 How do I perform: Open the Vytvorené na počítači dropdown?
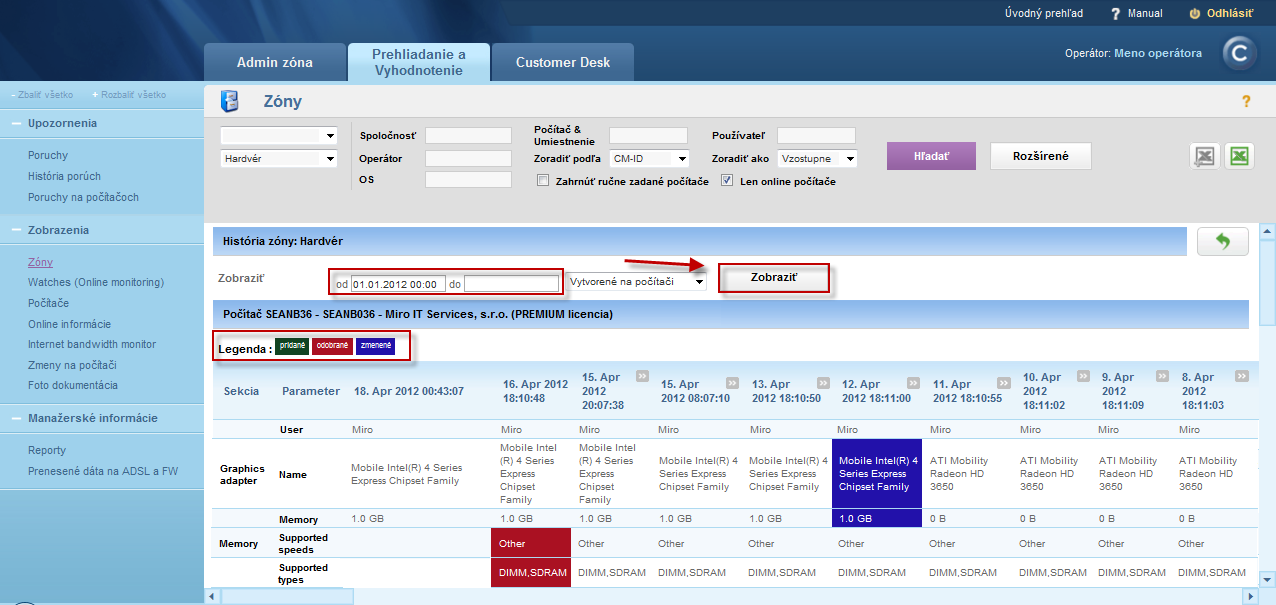(636, 282)
